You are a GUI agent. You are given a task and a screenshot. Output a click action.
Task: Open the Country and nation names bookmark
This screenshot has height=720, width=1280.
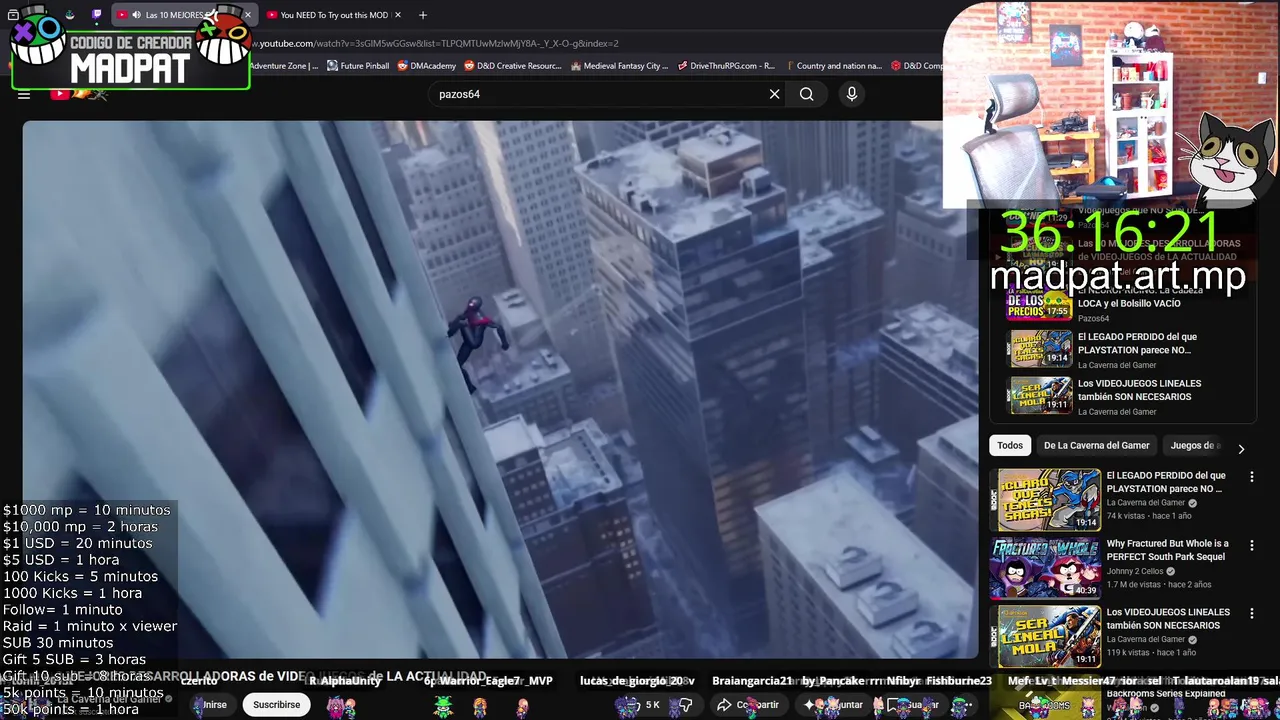[833, 66]
